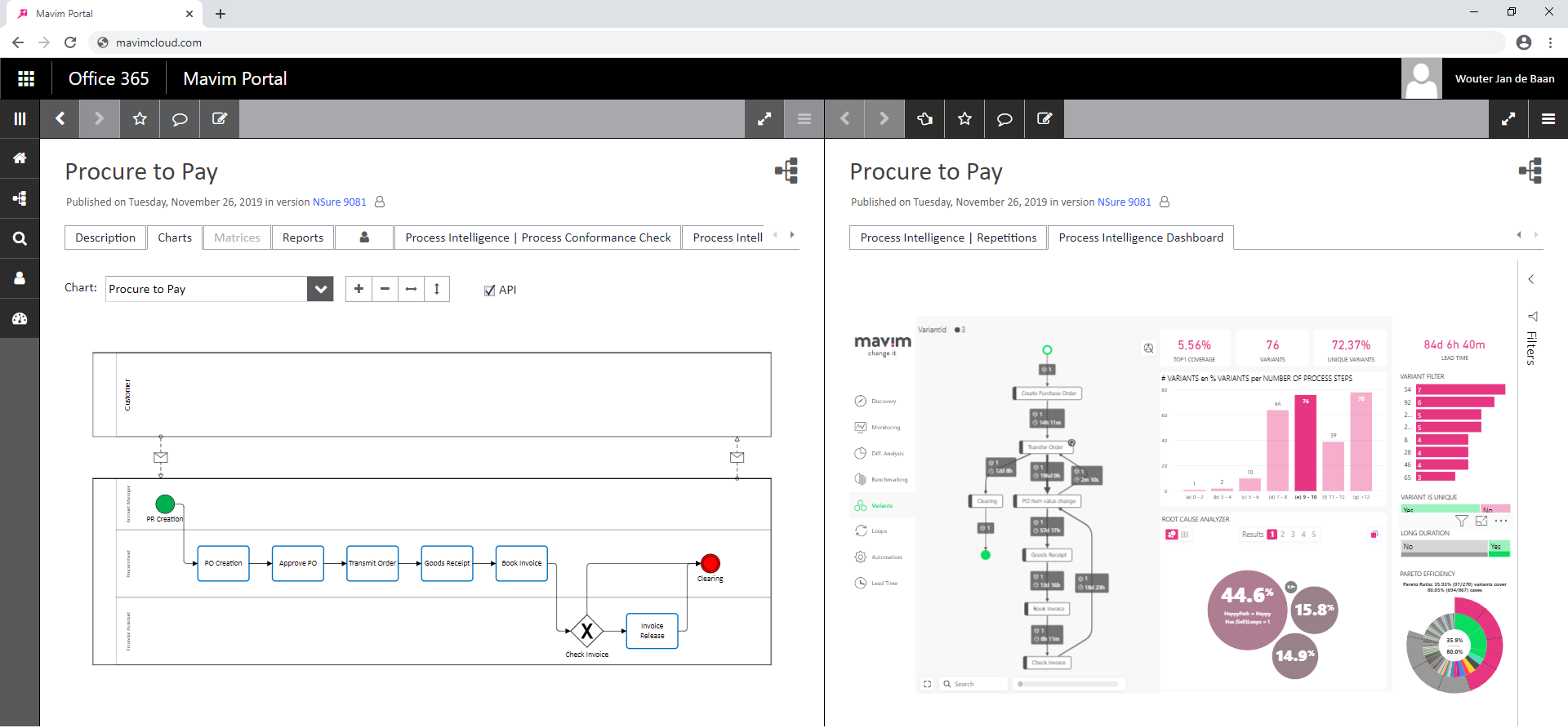Image resolution: width=1568 pixels, height=728 pixels.
Task: Add right pane page to favorites star
Action: [x=964, y=119]
